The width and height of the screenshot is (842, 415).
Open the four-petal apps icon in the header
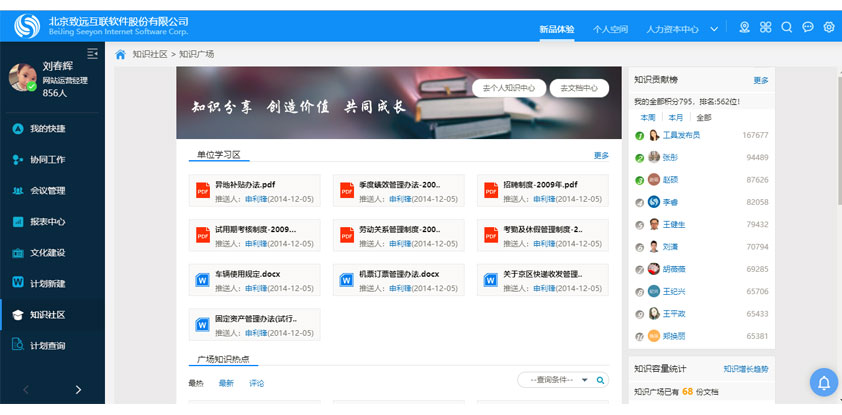click(x=766, y=27)
